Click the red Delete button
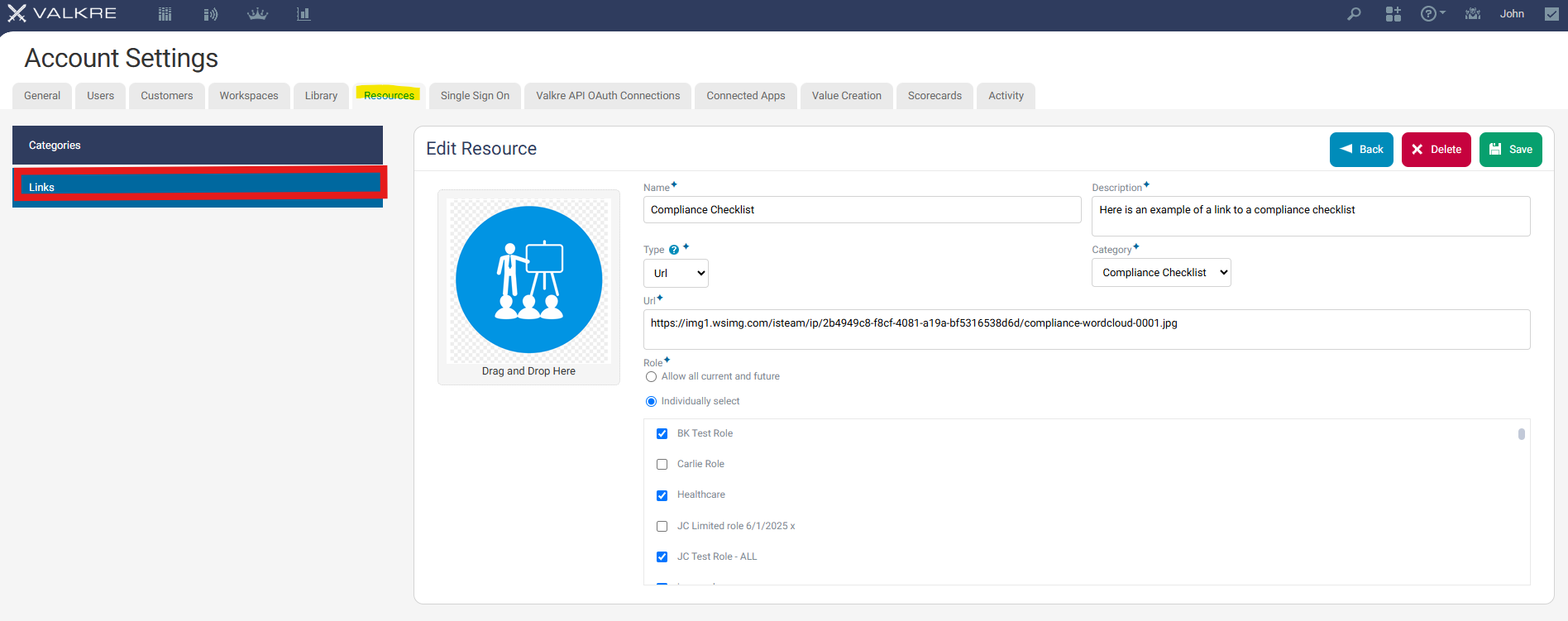Viewport: 1568px width, 621px height. coord(1437,150)
